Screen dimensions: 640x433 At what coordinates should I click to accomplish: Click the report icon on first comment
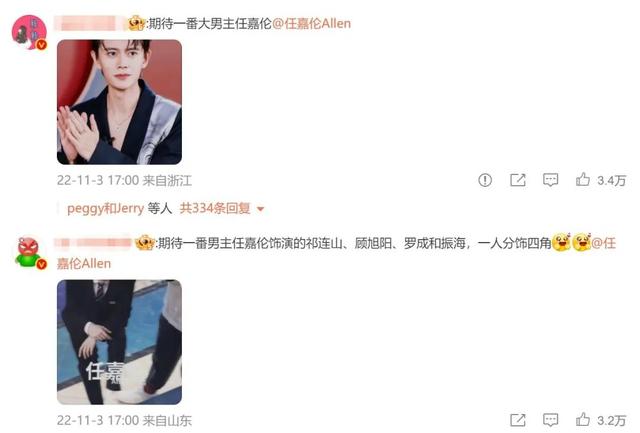tap(485, 180)
